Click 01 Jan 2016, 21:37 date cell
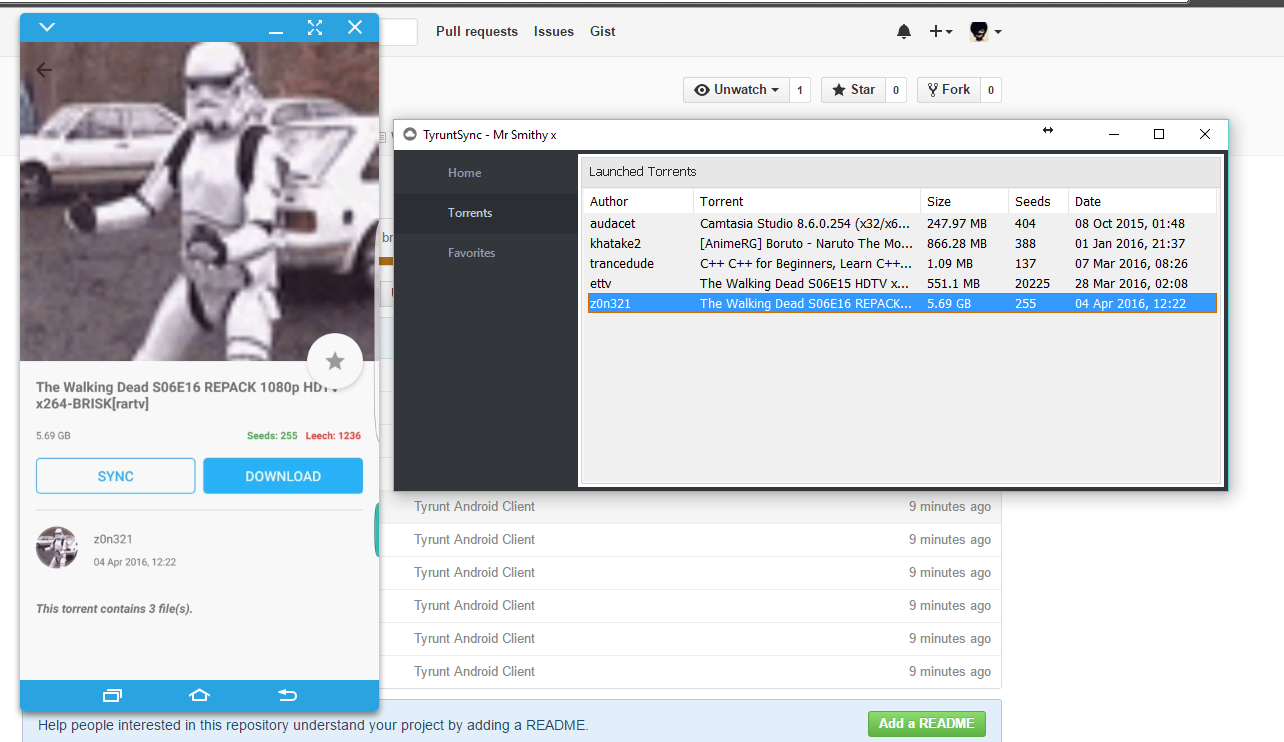This screenshot has width=1284, height=742. pyautogui.click(x=1130, y=244)
